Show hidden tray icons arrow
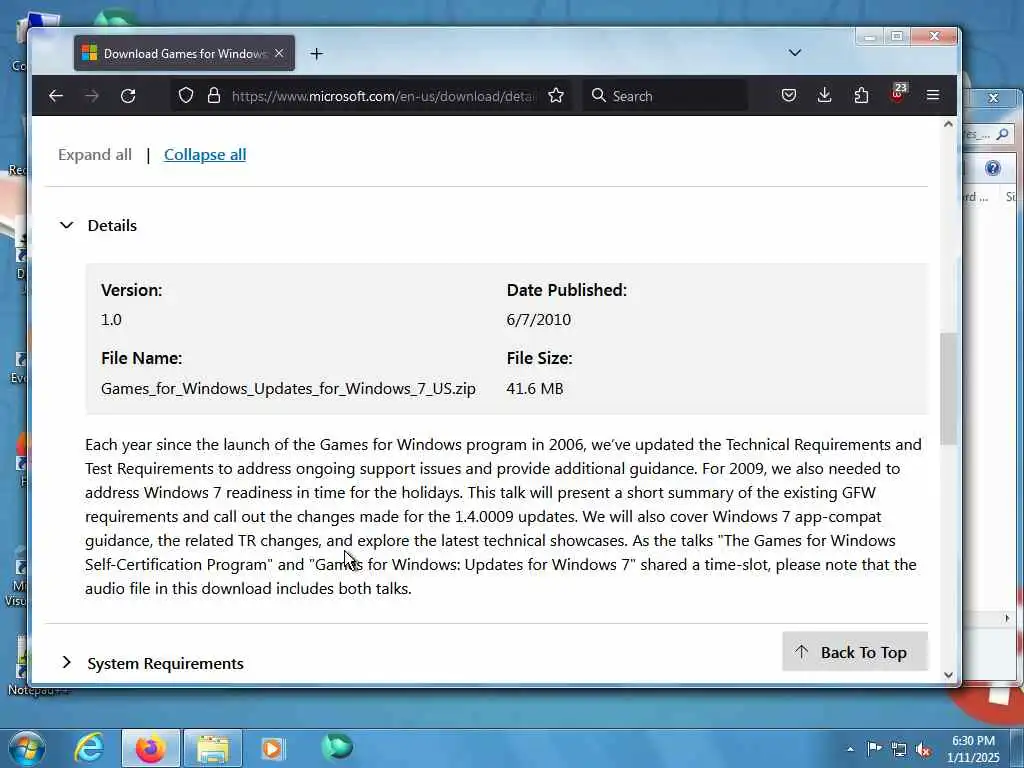Image resolution: width=1024 pixels, height=768 pixels. pyautogui.click(x=850, y=749)
